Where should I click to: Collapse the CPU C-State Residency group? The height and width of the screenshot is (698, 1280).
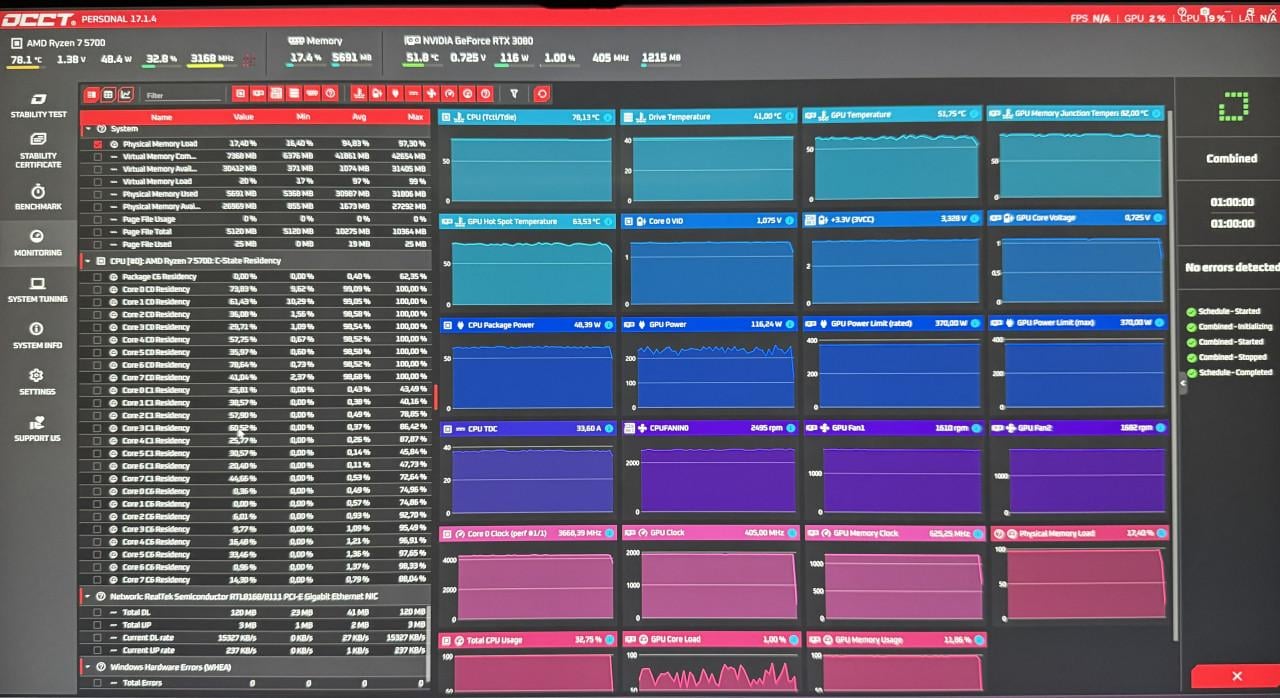tap(87, 261)
